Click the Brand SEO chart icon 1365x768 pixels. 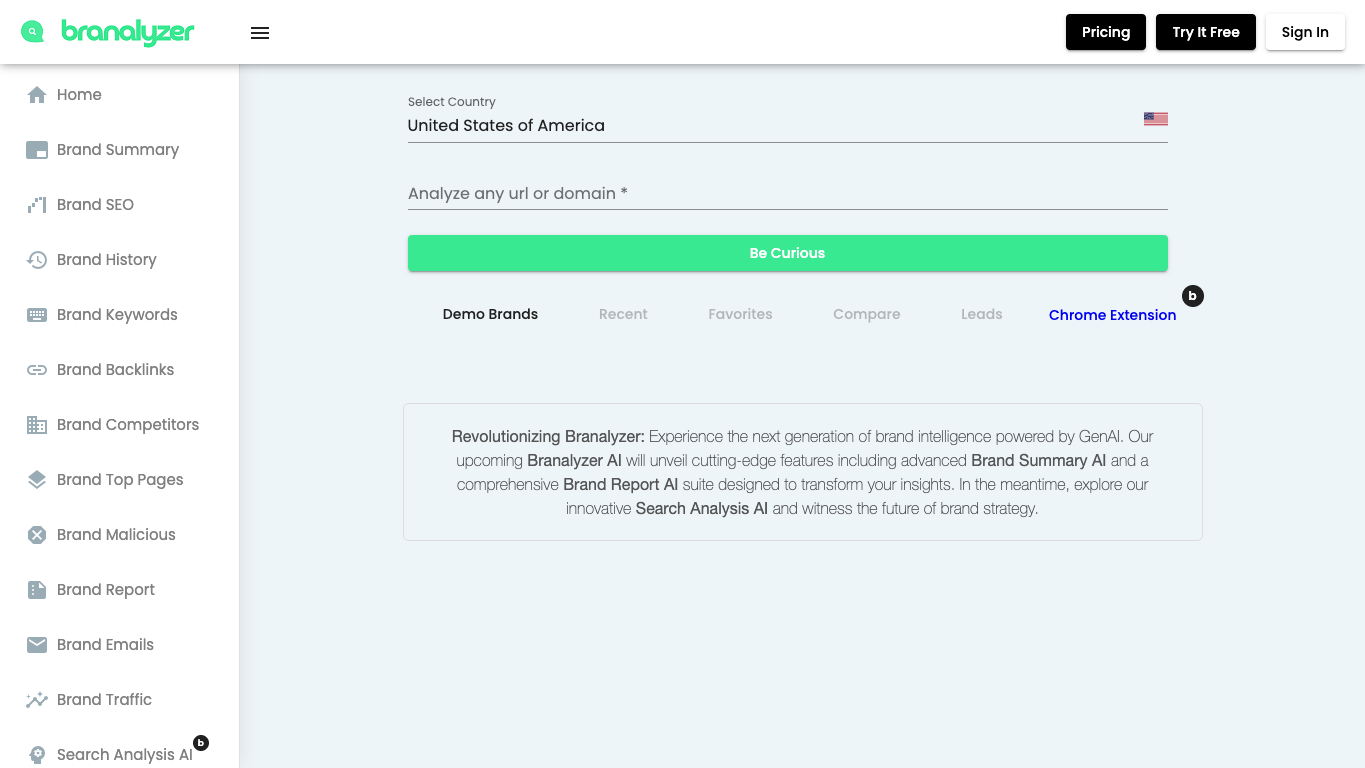tap(37, 205)
